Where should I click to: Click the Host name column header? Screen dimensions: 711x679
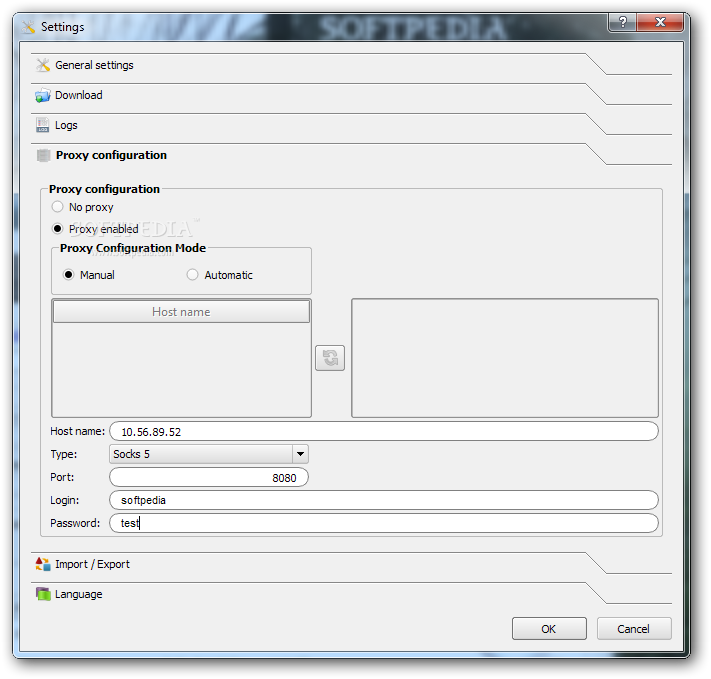pos(181,312)
